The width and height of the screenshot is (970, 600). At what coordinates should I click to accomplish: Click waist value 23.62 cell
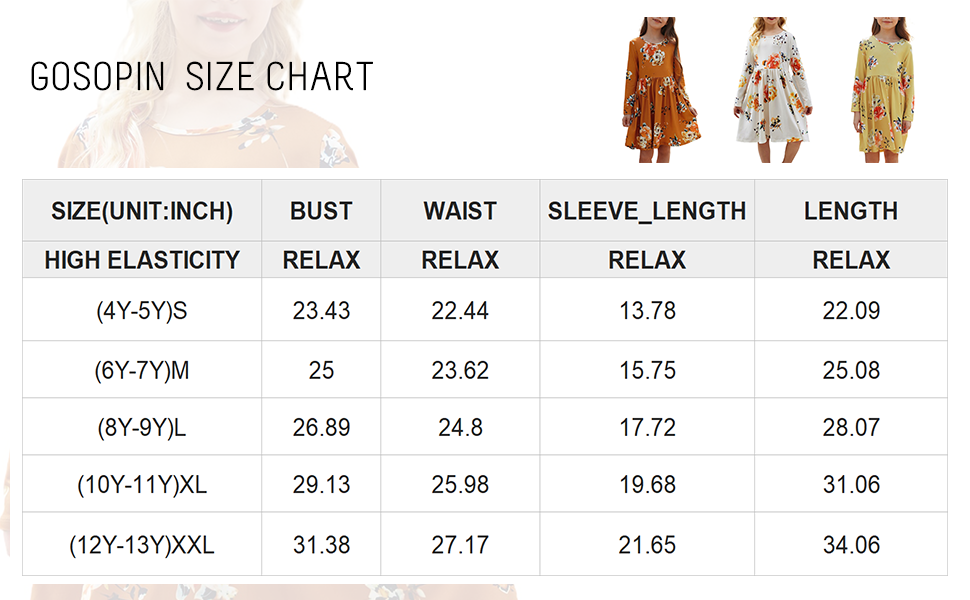point(460,370)
